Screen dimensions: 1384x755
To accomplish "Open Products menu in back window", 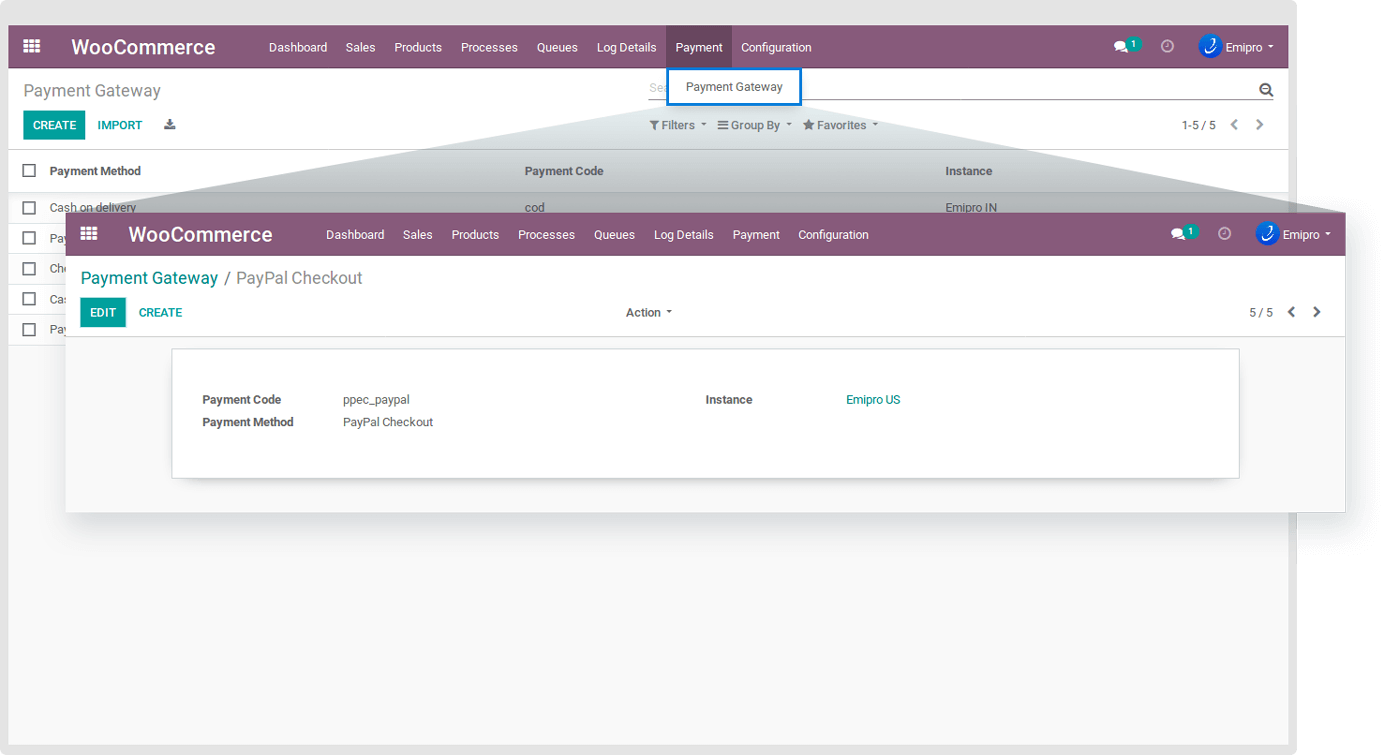I will 418,47.
